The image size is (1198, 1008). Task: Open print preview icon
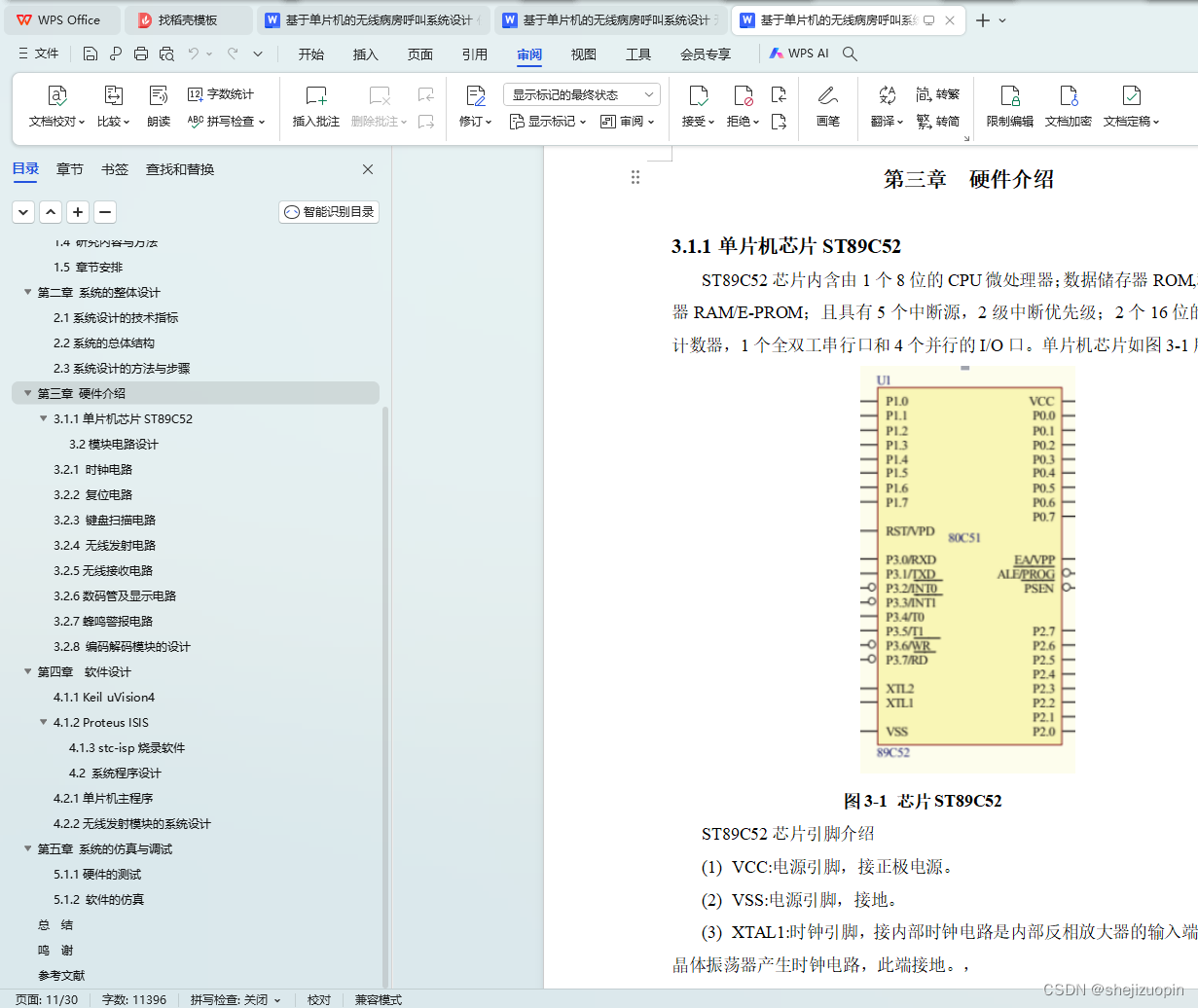[x=166, y=54]
